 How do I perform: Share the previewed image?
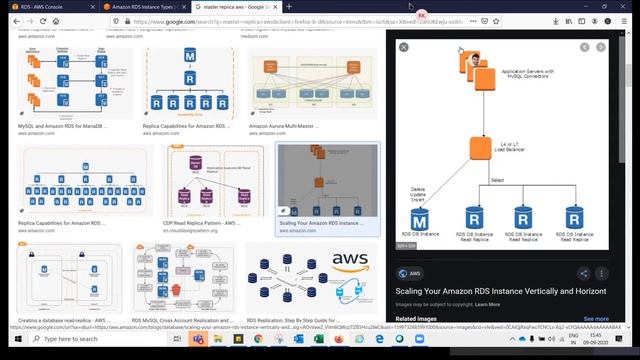coord(584,273)
